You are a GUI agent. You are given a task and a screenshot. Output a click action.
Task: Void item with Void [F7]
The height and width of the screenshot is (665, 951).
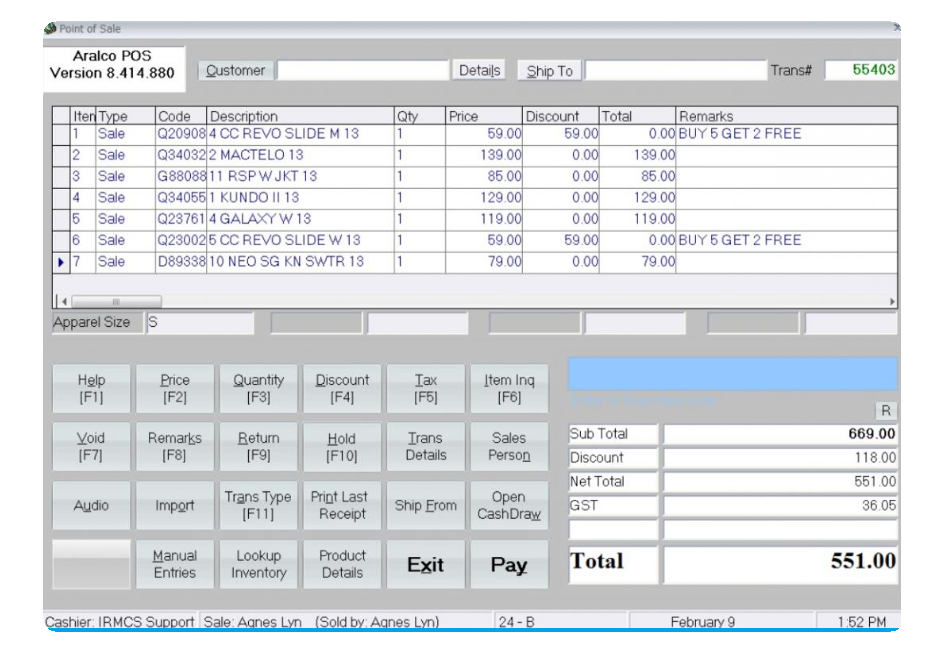tap(91, 447)
